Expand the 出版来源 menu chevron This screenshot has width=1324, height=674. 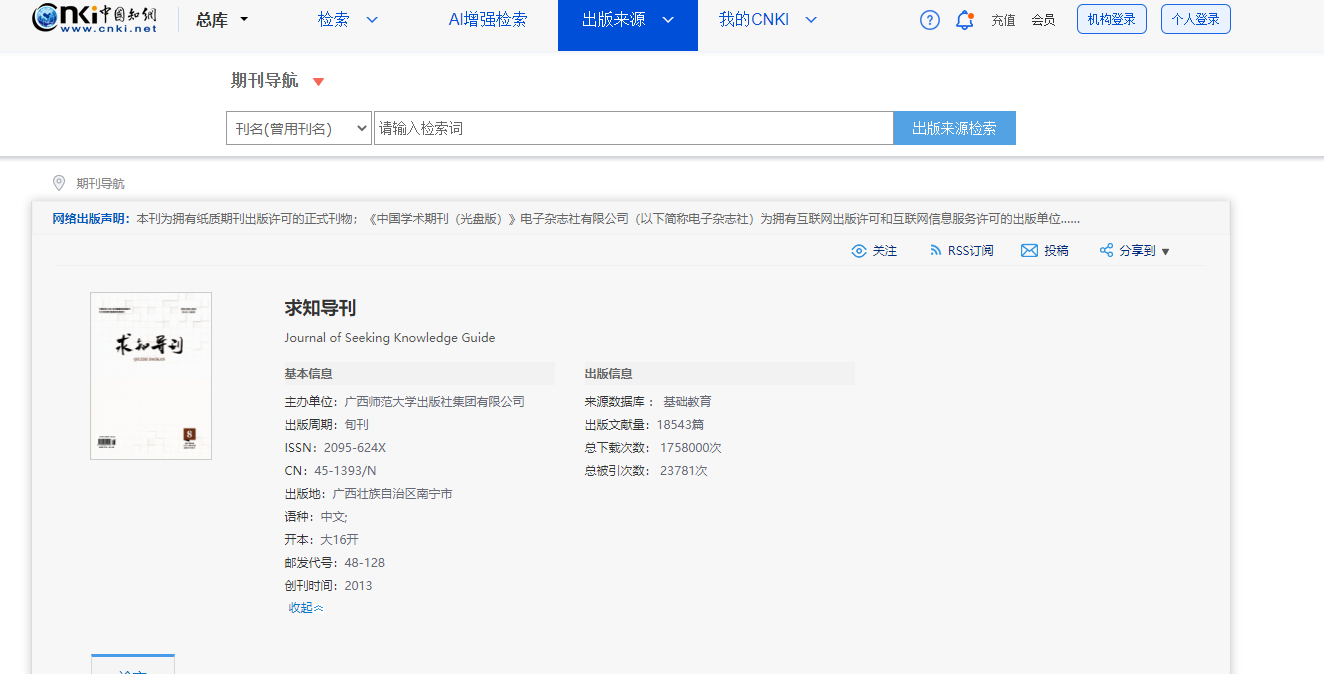(x=668, y=20)
